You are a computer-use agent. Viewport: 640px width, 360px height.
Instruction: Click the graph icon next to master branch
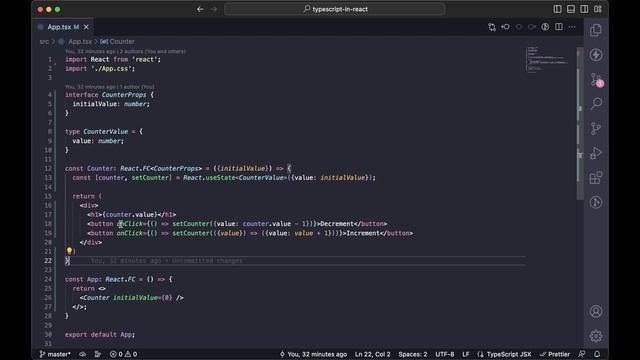coord(97,354)
